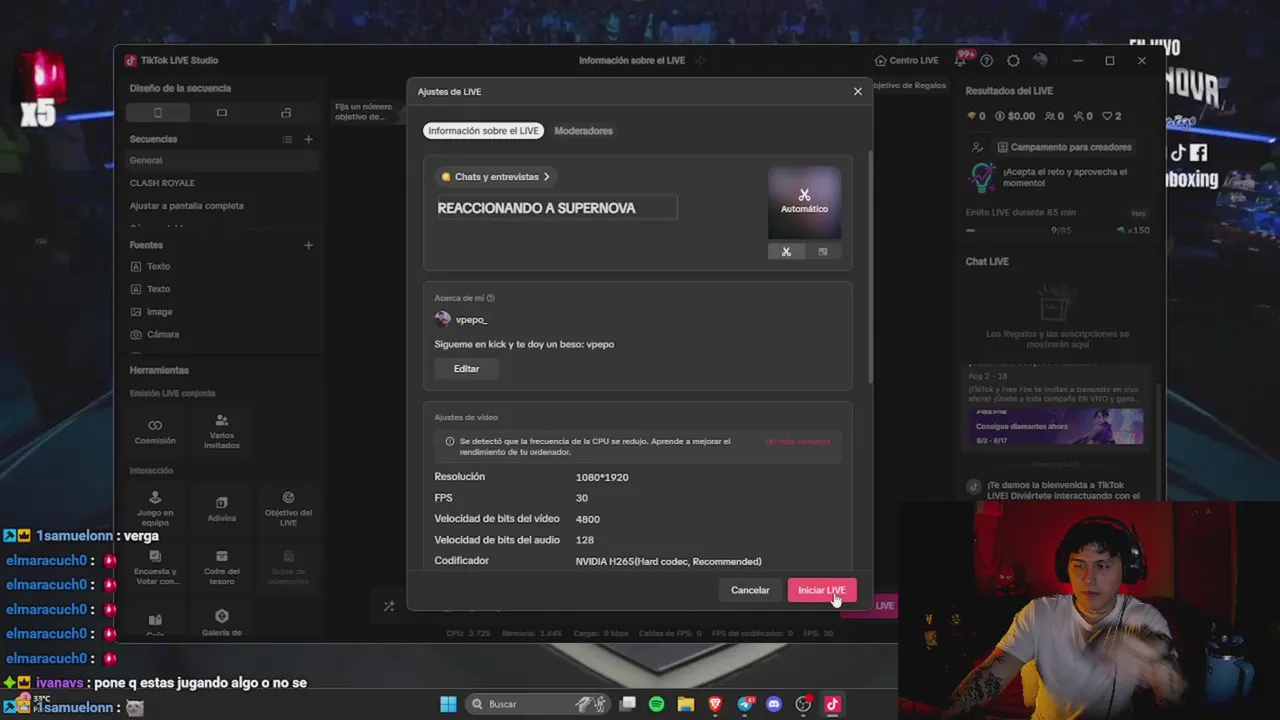Open the Juego en equipo tool
The image size is (1280, 720).
(155, 507)
